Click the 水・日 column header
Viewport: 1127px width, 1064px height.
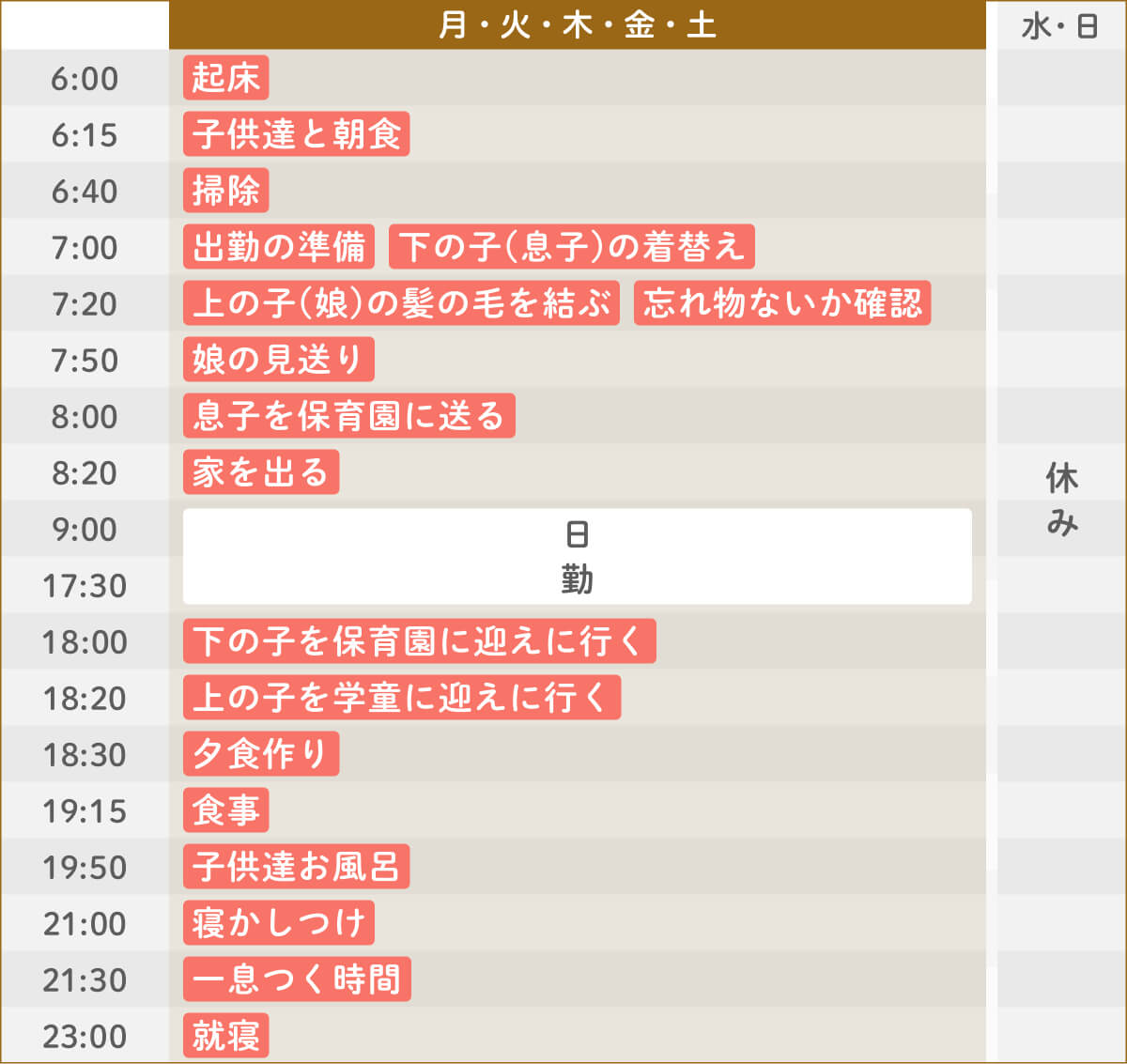coord(1061,26)
